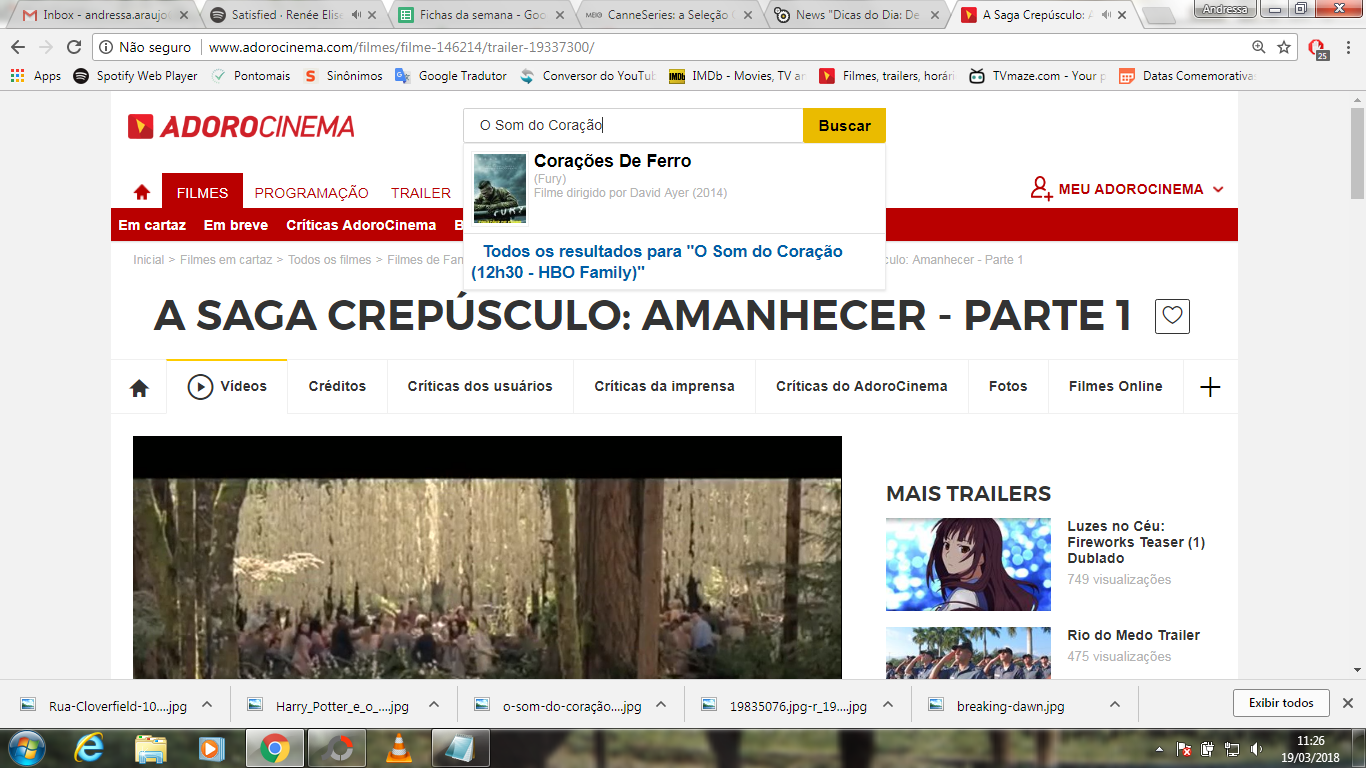Select the Críticas do AdoroCinema tab
The height and width of the screenshot is (768, 1366).
tap(861, 386)
